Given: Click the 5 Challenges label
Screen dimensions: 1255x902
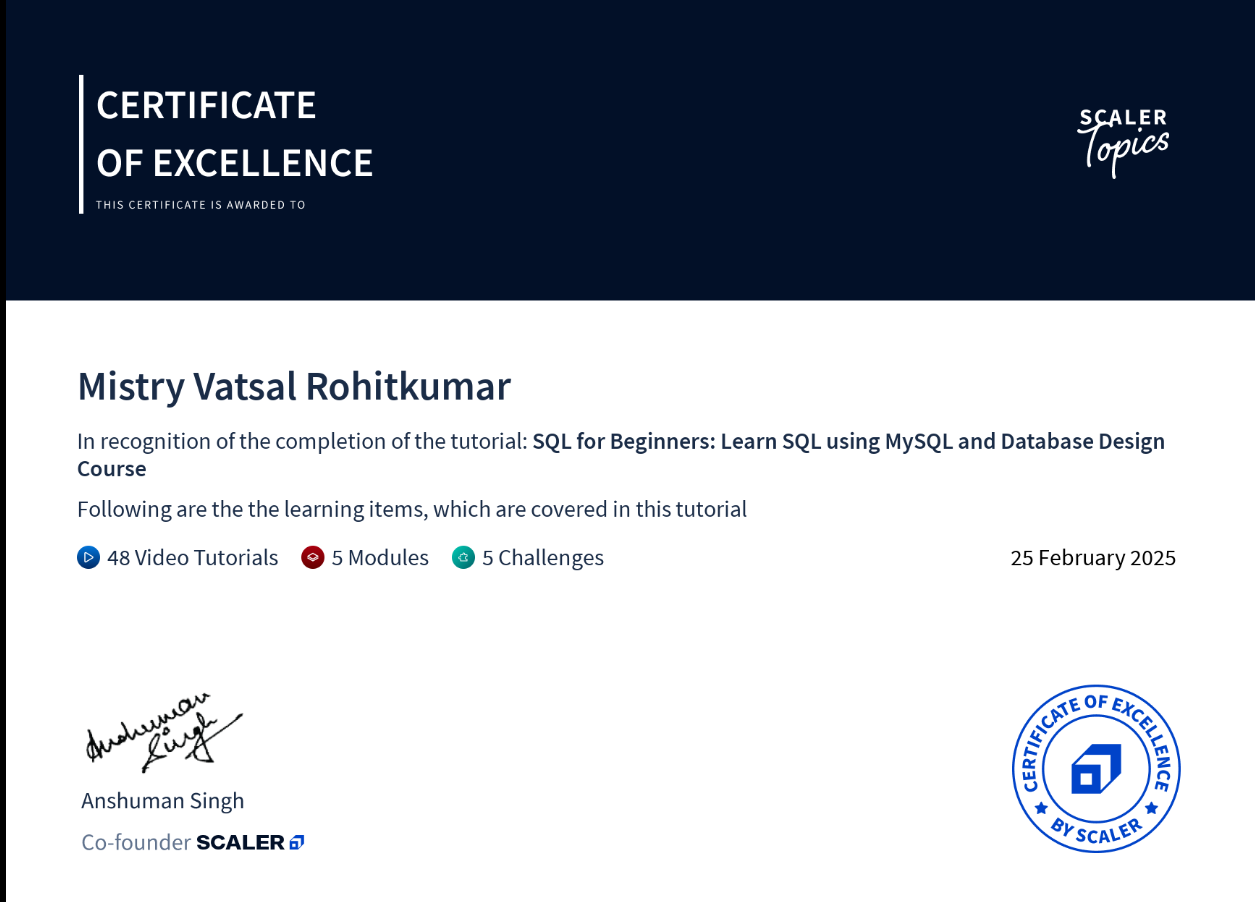Looking at the screenshot, I should [543, 558].
